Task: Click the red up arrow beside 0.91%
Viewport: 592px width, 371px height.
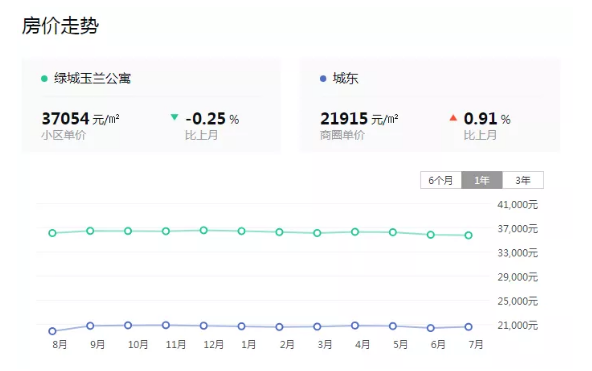Action: pos(453,118)
